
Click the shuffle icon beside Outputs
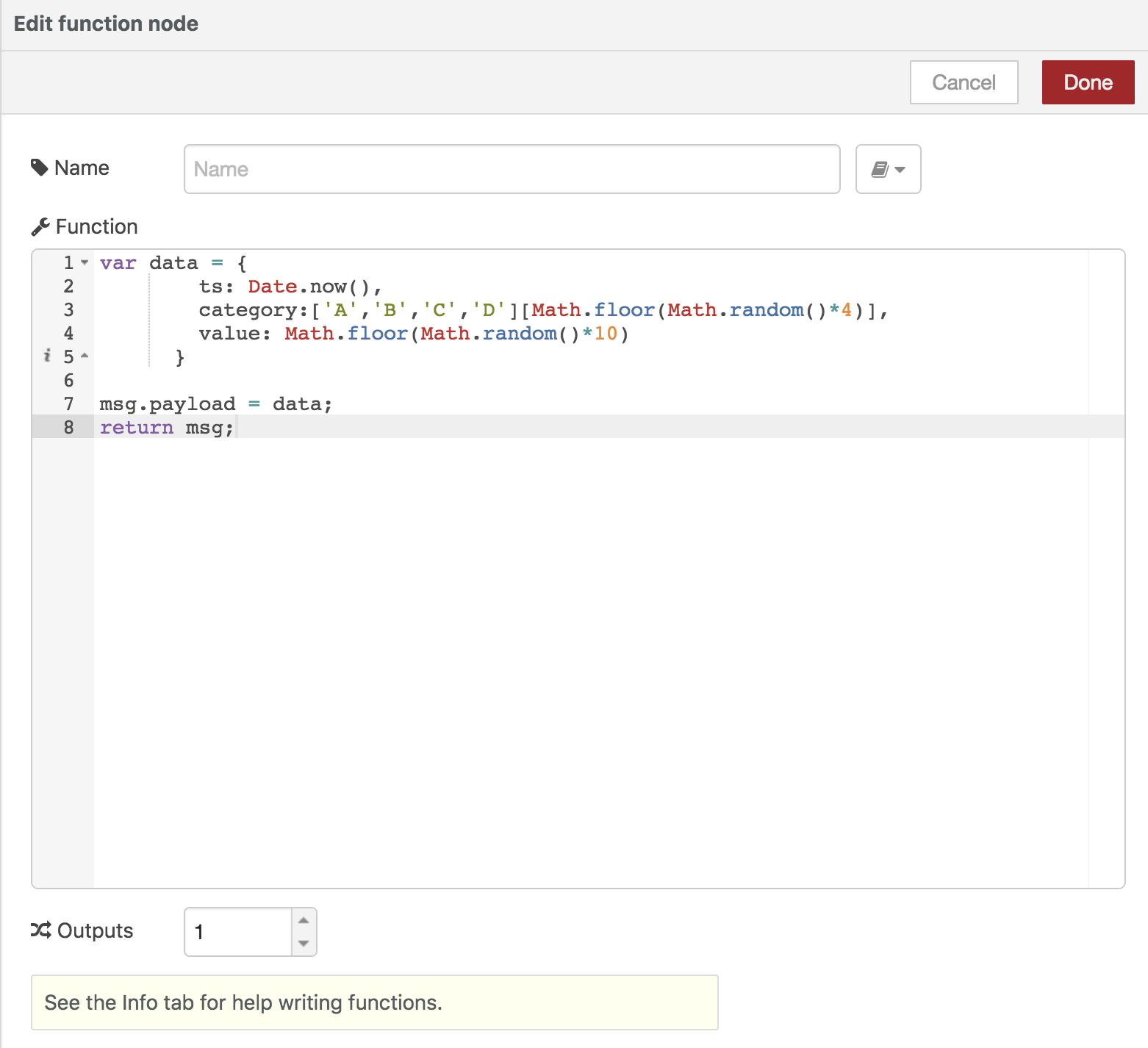point(40,930)
